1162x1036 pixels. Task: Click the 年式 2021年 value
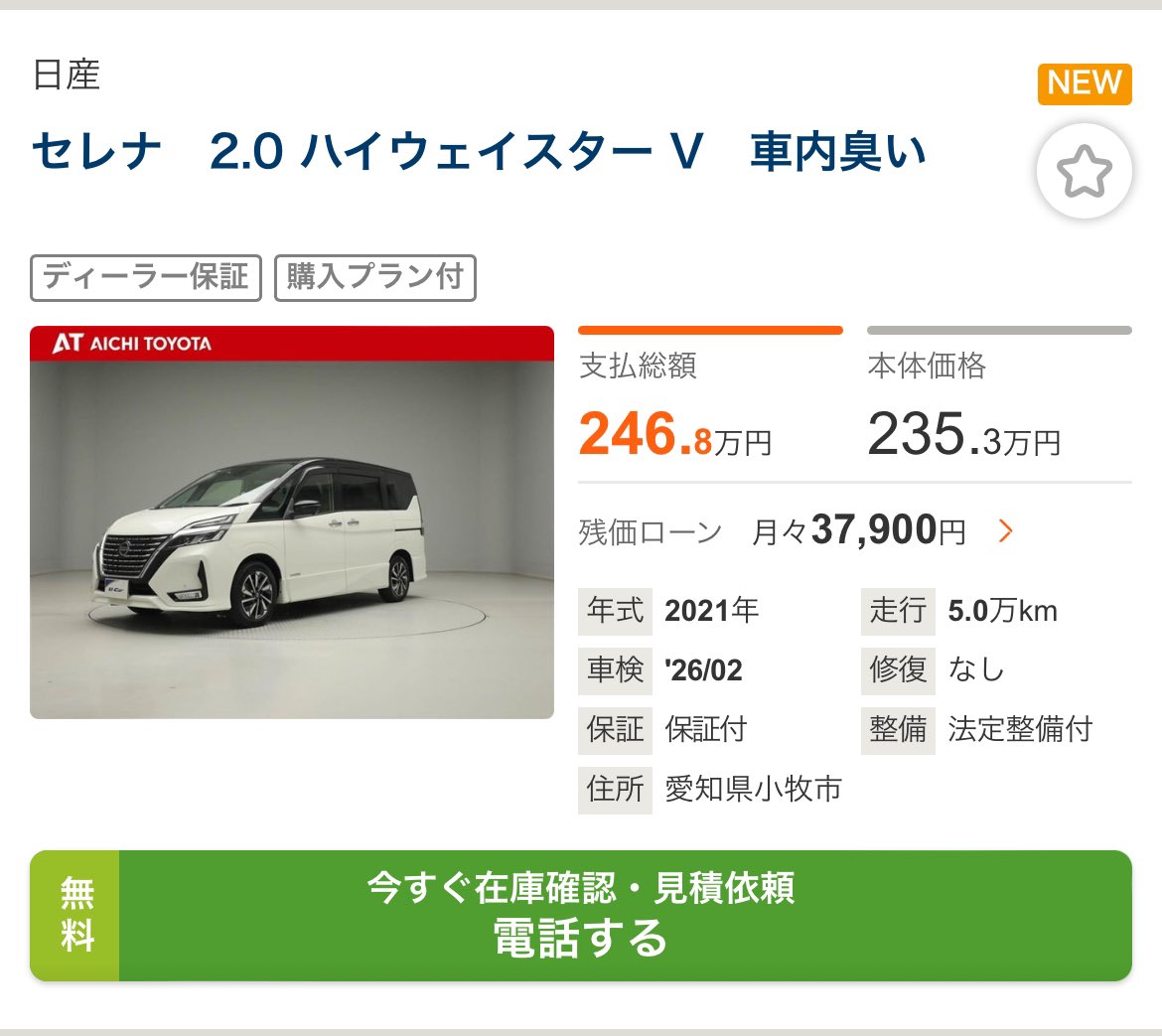(x=711, y=612)
